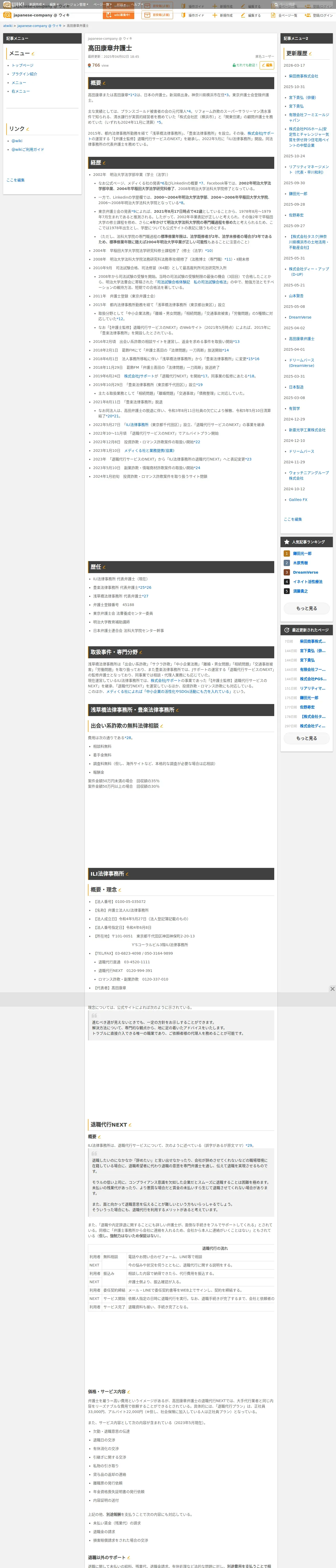Click ここを編集 in the left sidebar
Image resolution: width=336 pixels, height=1568 pixels.
pos(15,180)
